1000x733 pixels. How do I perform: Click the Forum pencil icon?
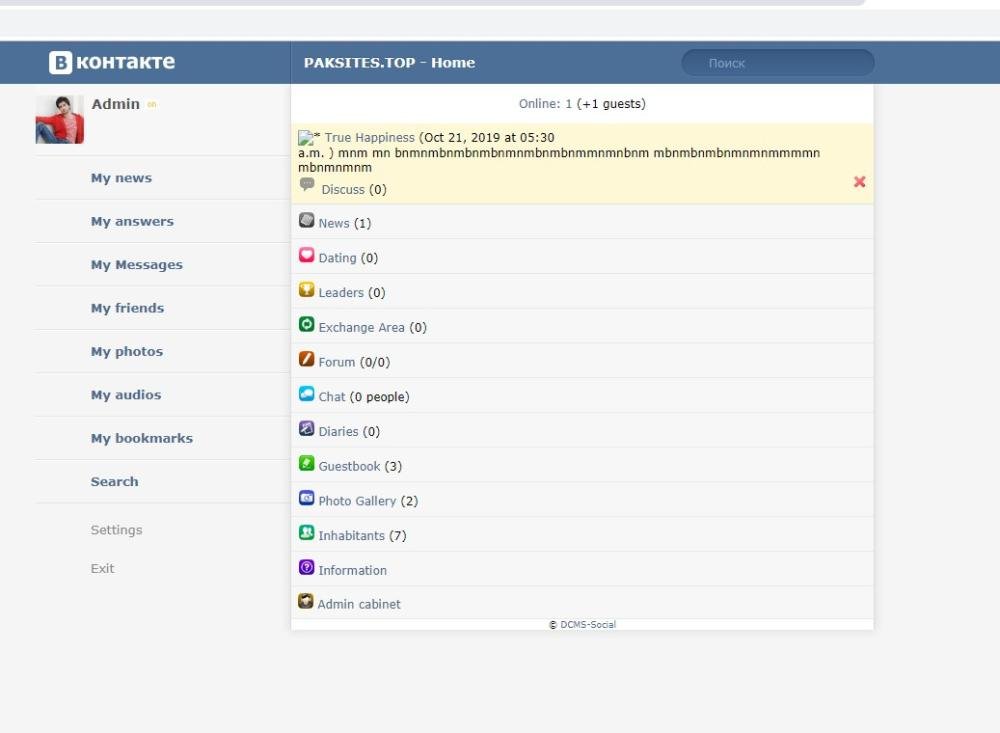[307, 360]
